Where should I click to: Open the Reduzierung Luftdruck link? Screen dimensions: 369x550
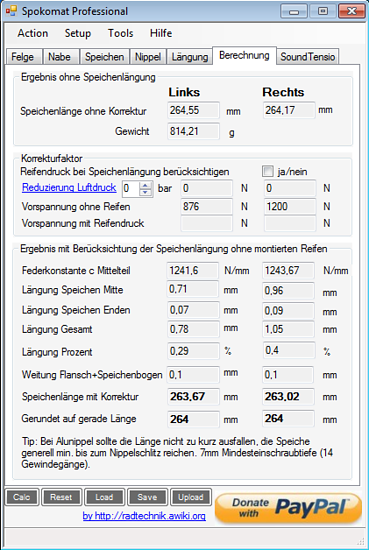[69, 188]
